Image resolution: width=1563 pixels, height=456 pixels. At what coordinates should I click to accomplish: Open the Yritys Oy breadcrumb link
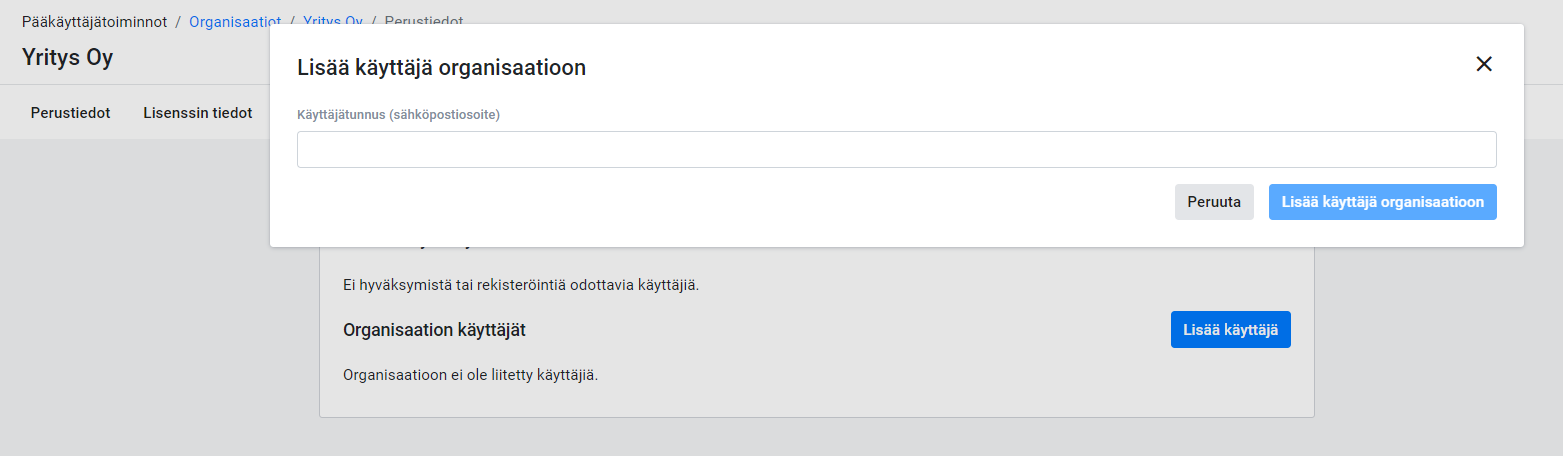coord(332,20)
